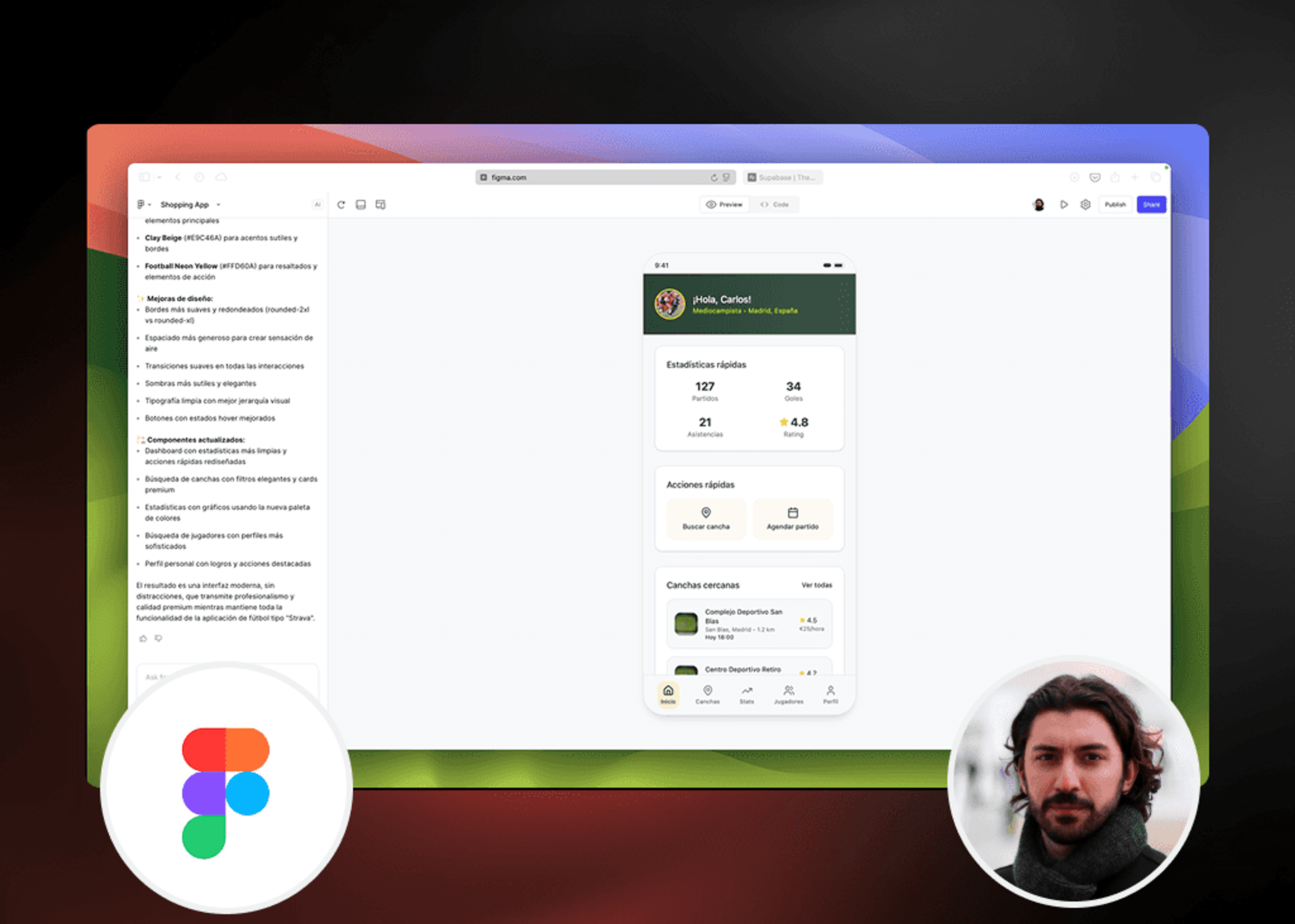Click the Estadísticas rápidas heading
The image size is (1295, 924).
(706, 365)
